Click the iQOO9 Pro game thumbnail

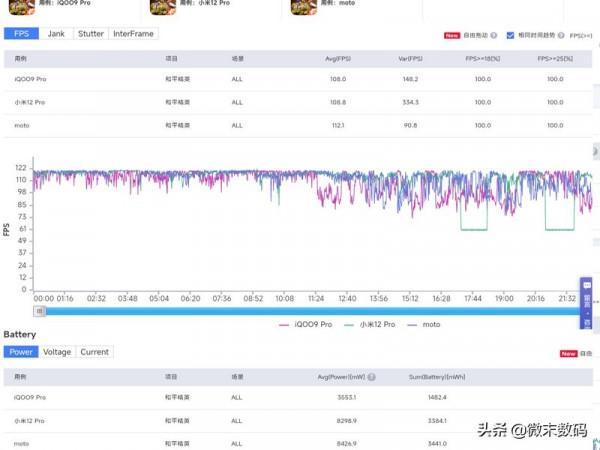[24, 7]
